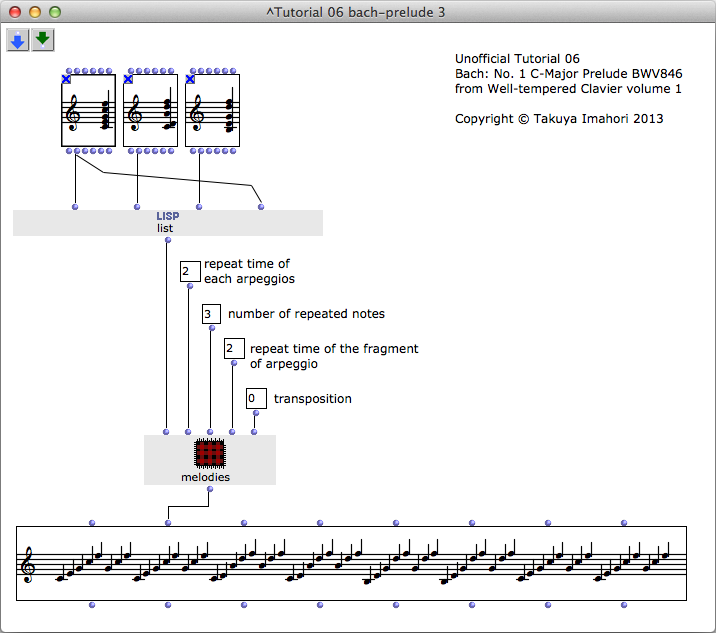
Task: Click the transposition value box
Action: (256, 398)
